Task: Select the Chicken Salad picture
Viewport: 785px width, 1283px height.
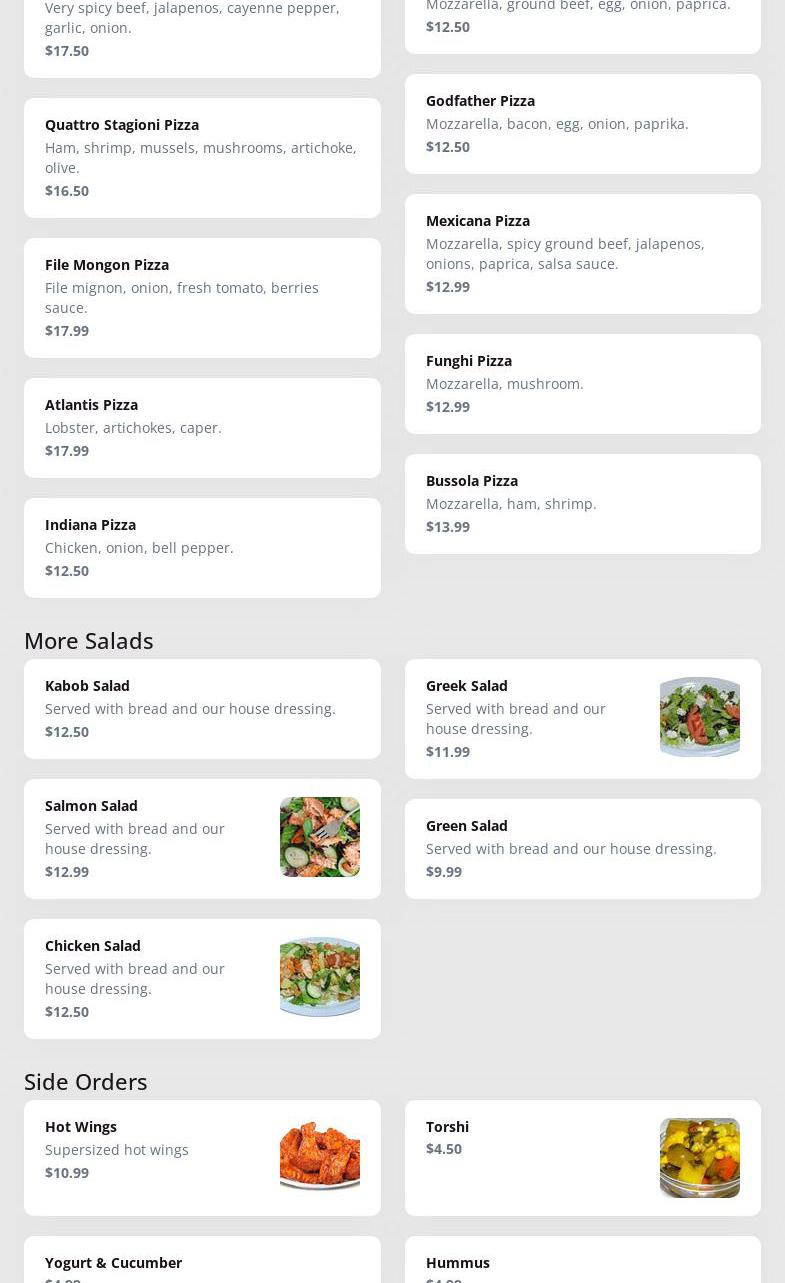Action: (x=319, y=977)
